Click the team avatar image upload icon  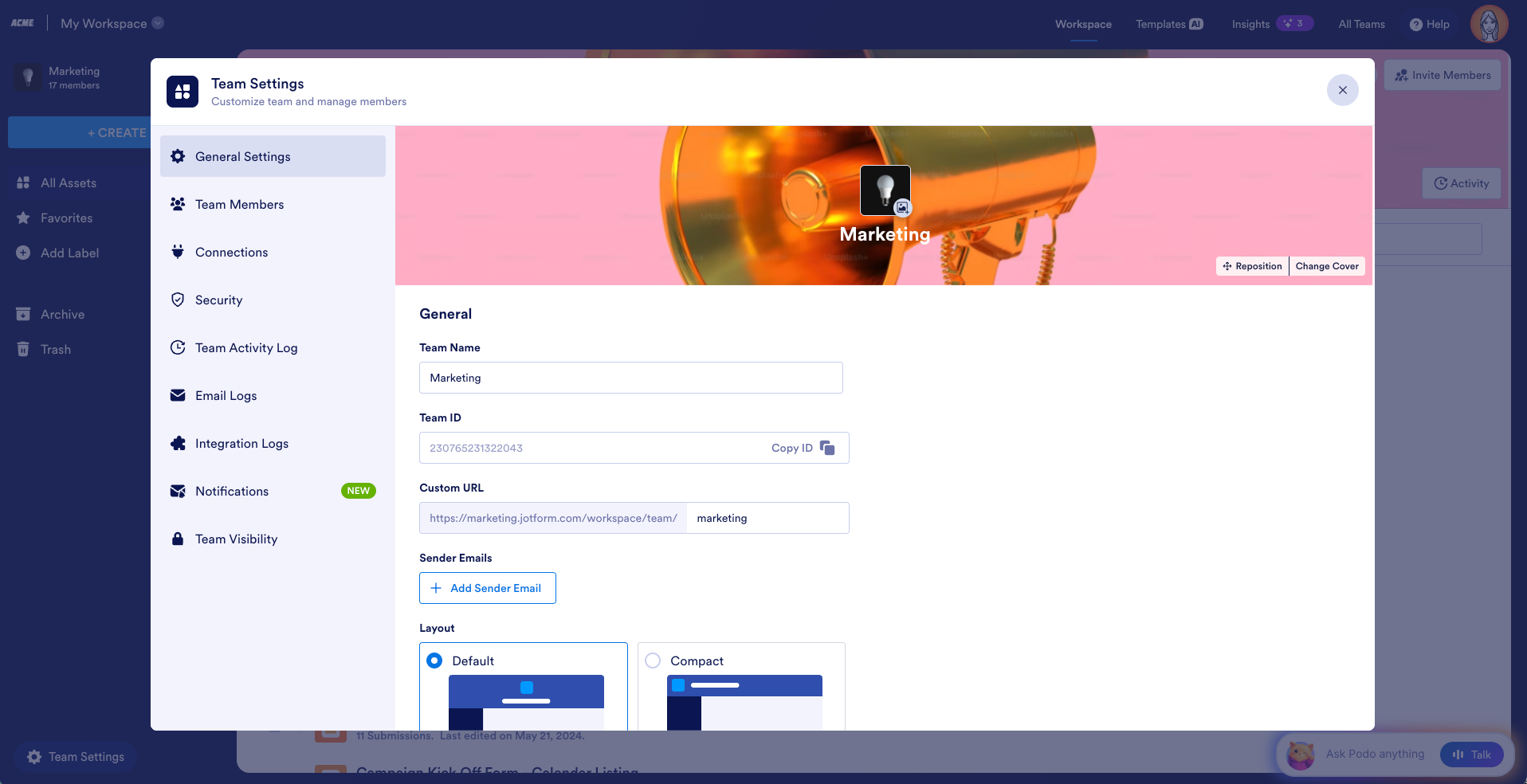tap(902, 207)
